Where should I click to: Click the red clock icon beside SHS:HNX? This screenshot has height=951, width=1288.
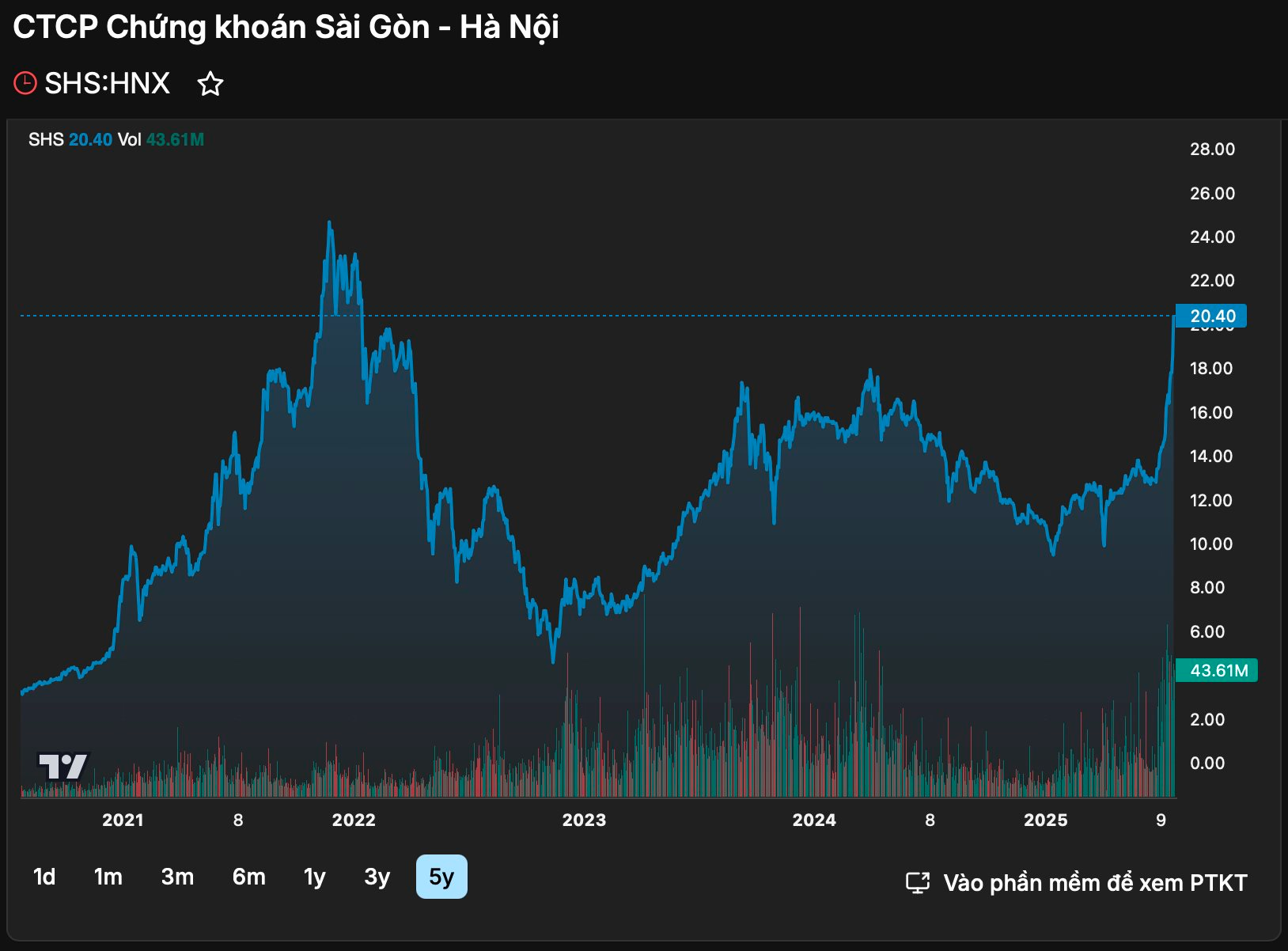coord(25,83)
